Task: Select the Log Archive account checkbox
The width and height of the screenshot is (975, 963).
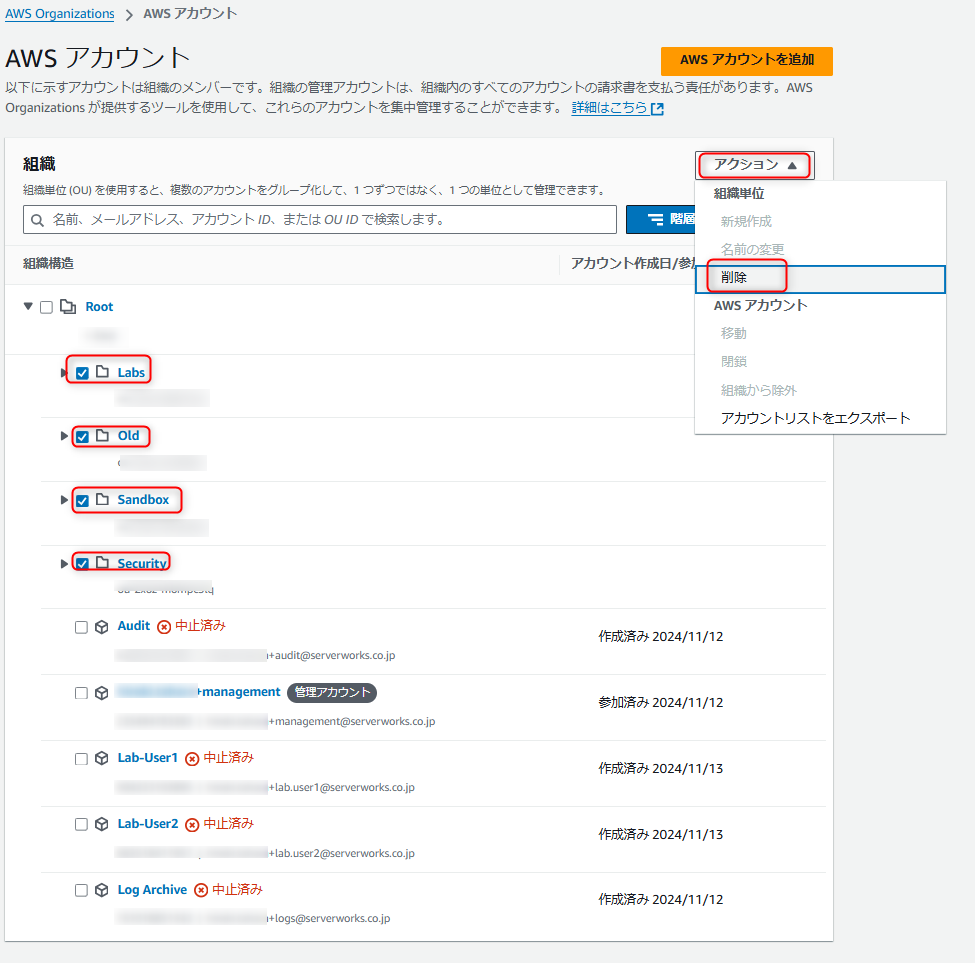Action: click(x=81, y=890)
